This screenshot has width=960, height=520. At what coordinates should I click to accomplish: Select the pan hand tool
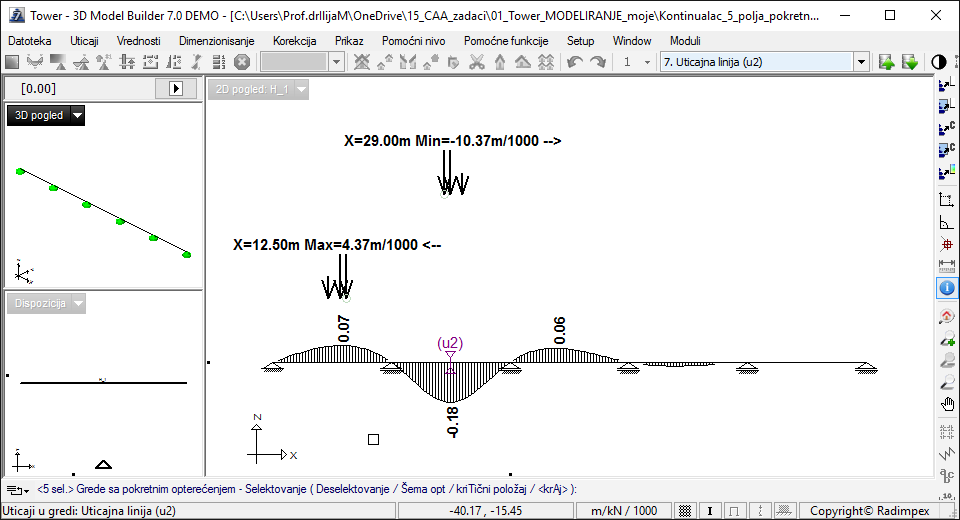tap(947, 404)
